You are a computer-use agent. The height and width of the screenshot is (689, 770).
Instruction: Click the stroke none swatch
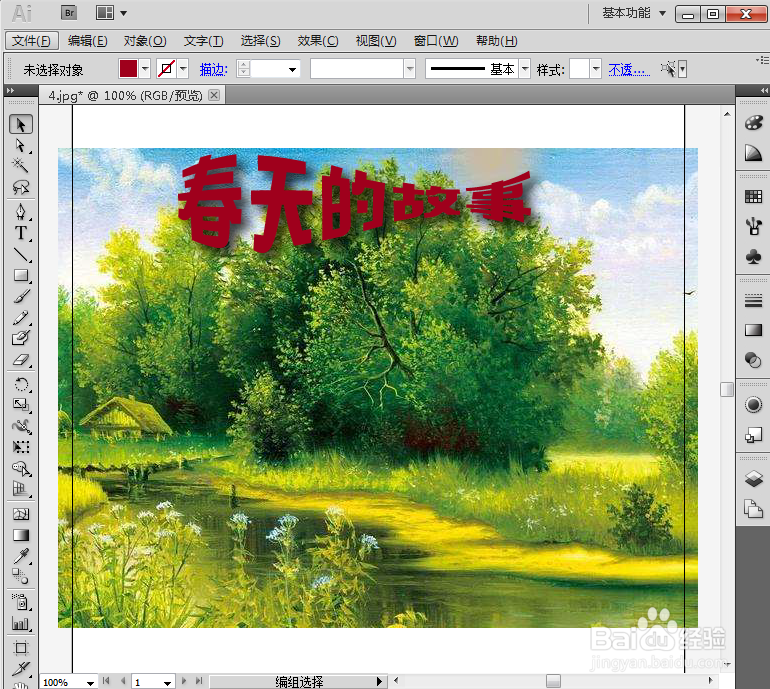166,69
